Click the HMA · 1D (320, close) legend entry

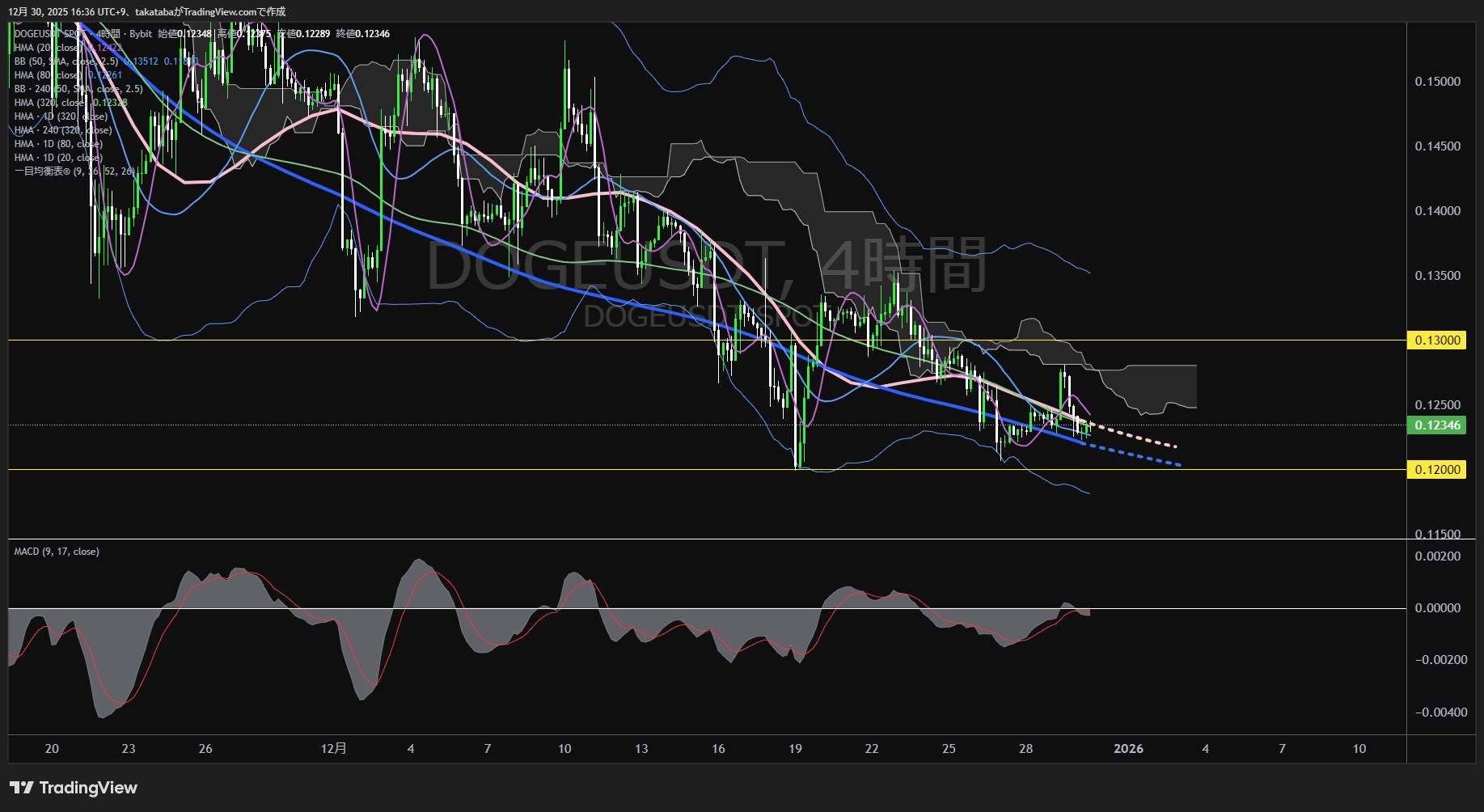point(61,116)
